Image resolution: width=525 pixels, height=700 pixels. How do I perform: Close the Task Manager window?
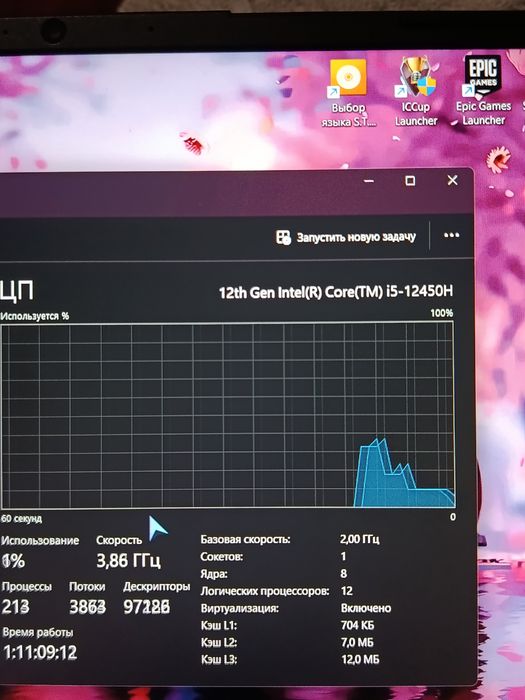[452, 180]
